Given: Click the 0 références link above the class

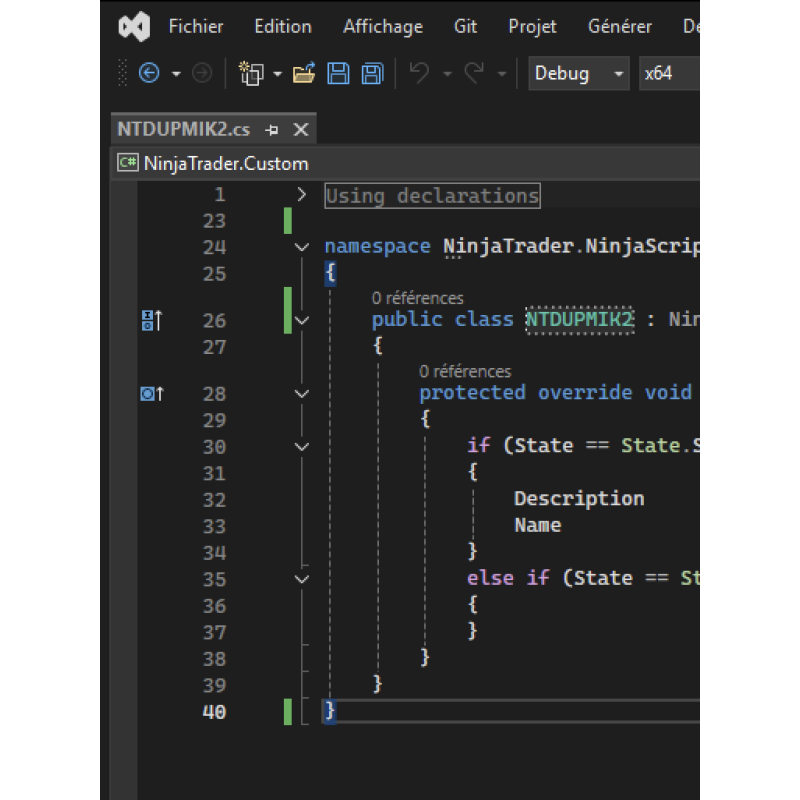Looking at the screenshot, I should (417, 298).
